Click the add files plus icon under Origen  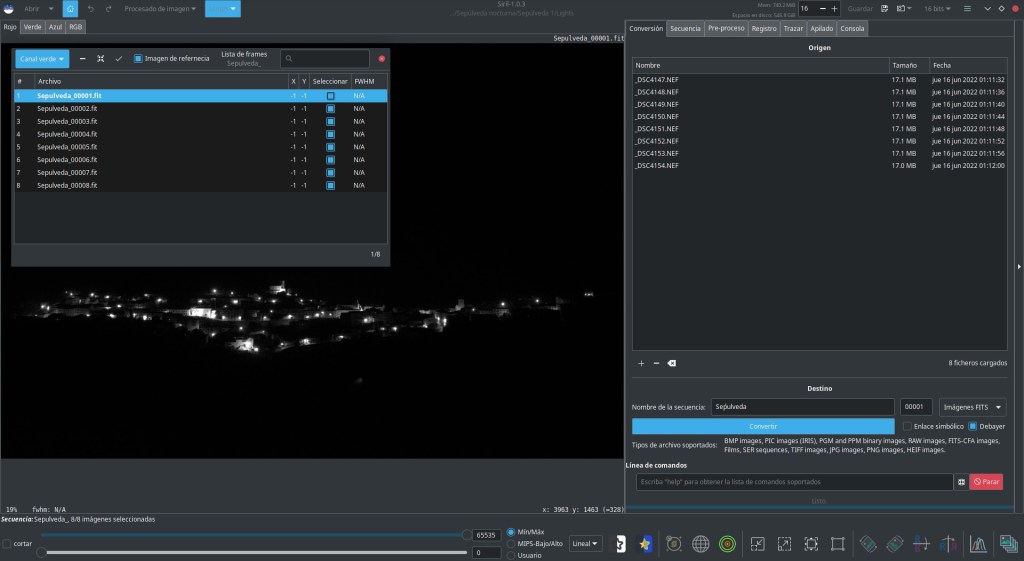(641, 363)
